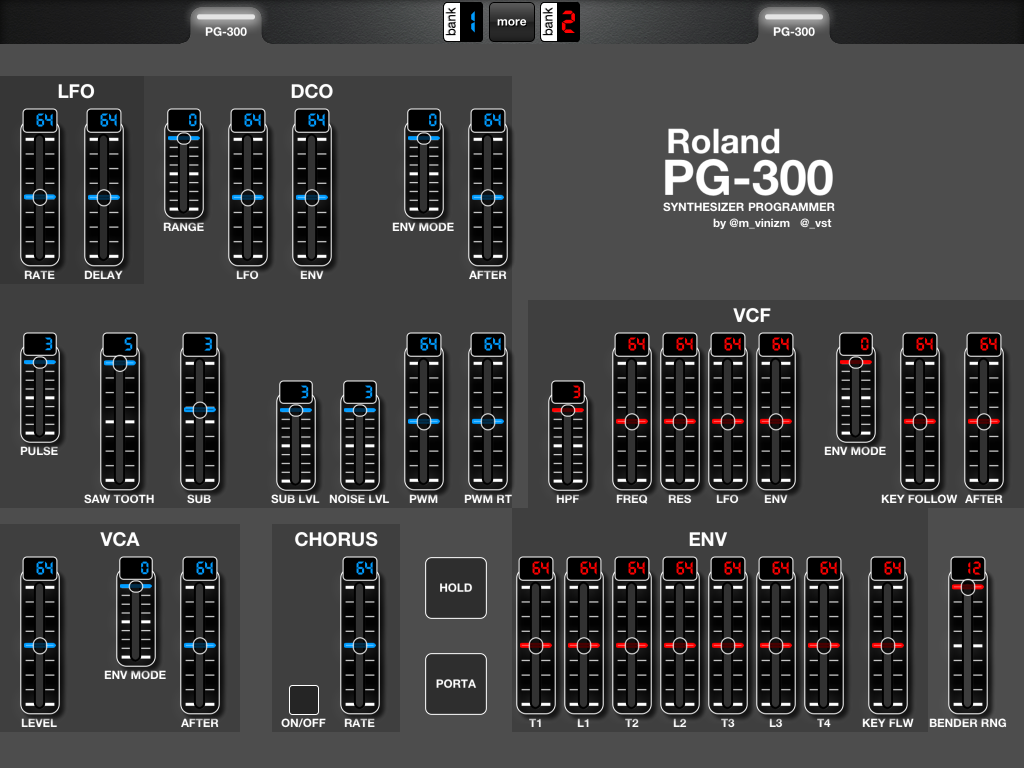1024x768 pixels.
Task: Click the CHORUS section heading
Action: [x=336, y=539]
